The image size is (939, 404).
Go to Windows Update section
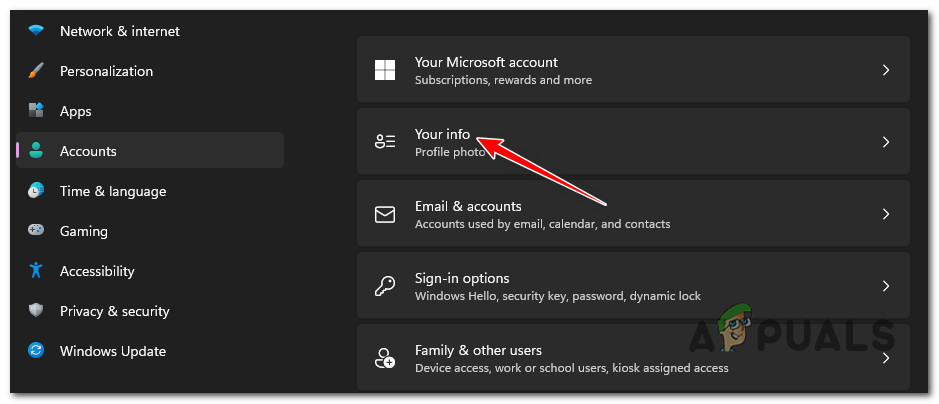(x=112, y=351)
